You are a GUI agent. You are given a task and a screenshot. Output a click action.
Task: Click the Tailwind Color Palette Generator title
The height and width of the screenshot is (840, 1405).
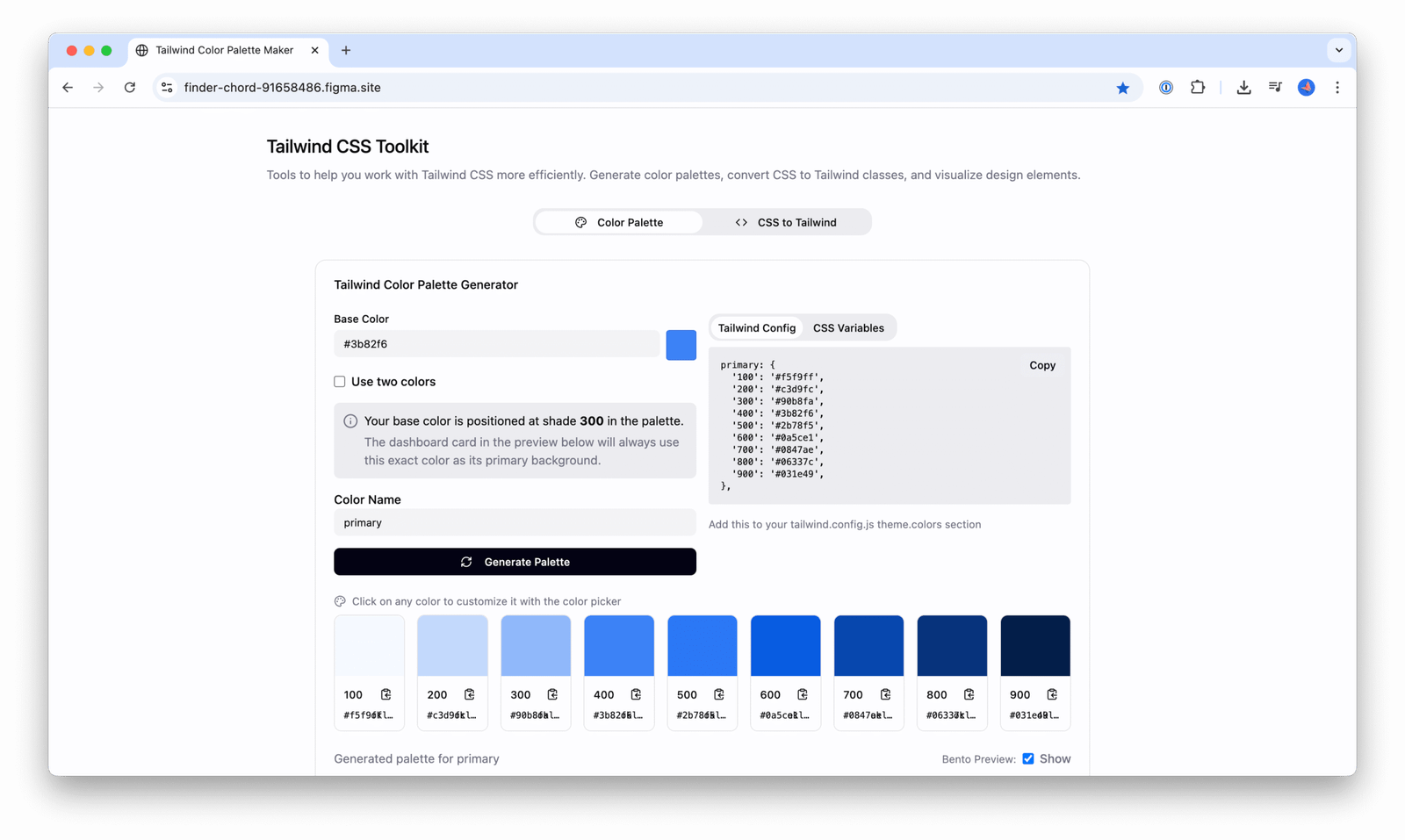coord(426,284)
